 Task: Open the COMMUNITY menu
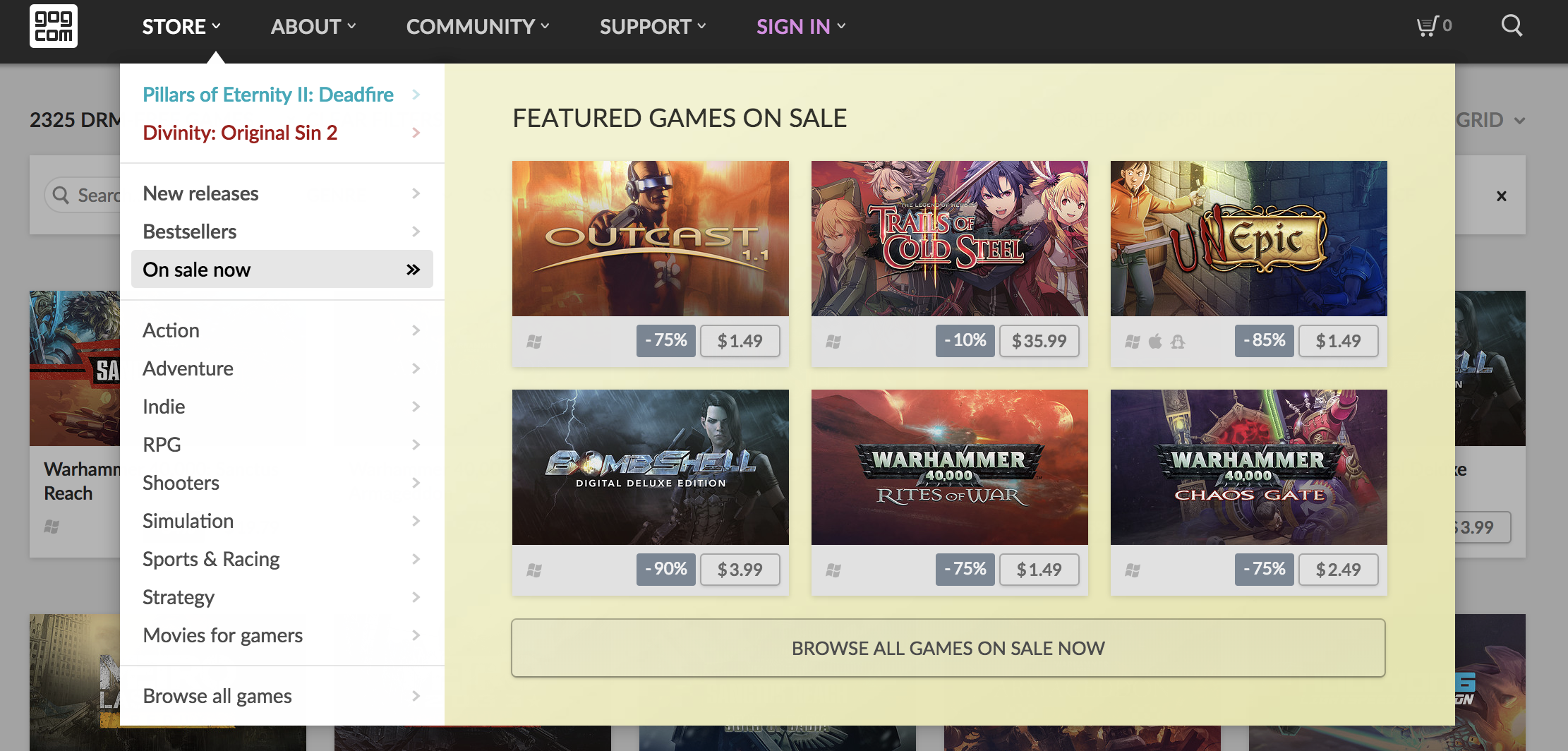[x=478, y=27]
